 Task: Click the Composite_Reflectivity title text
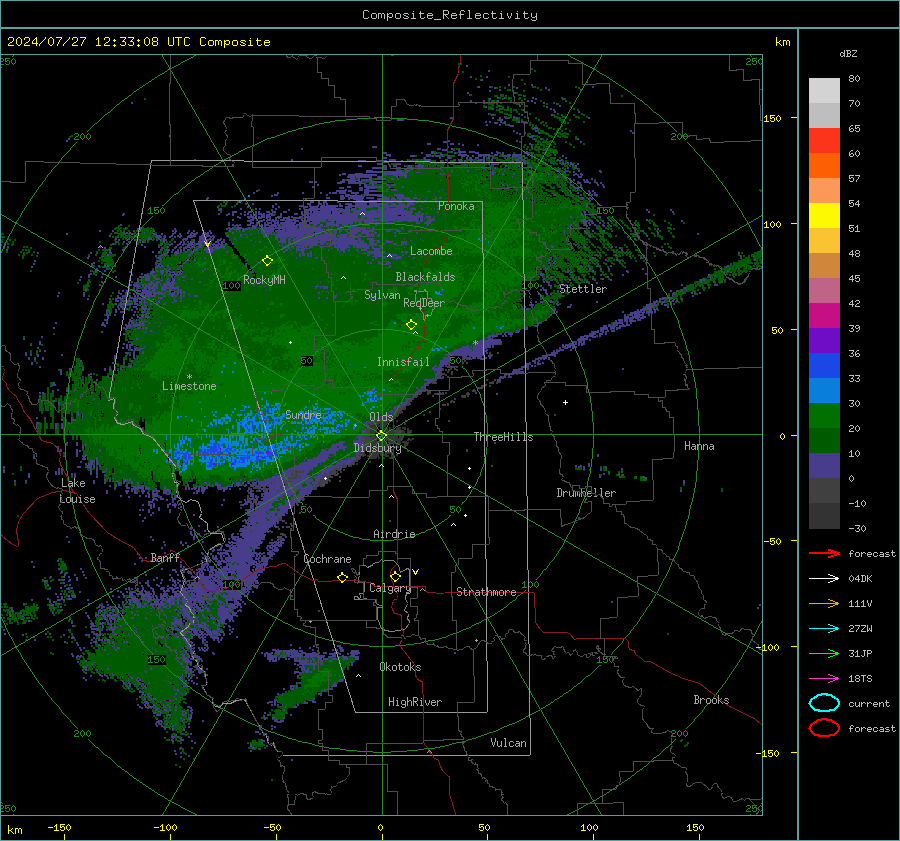[x=450, y=15]
